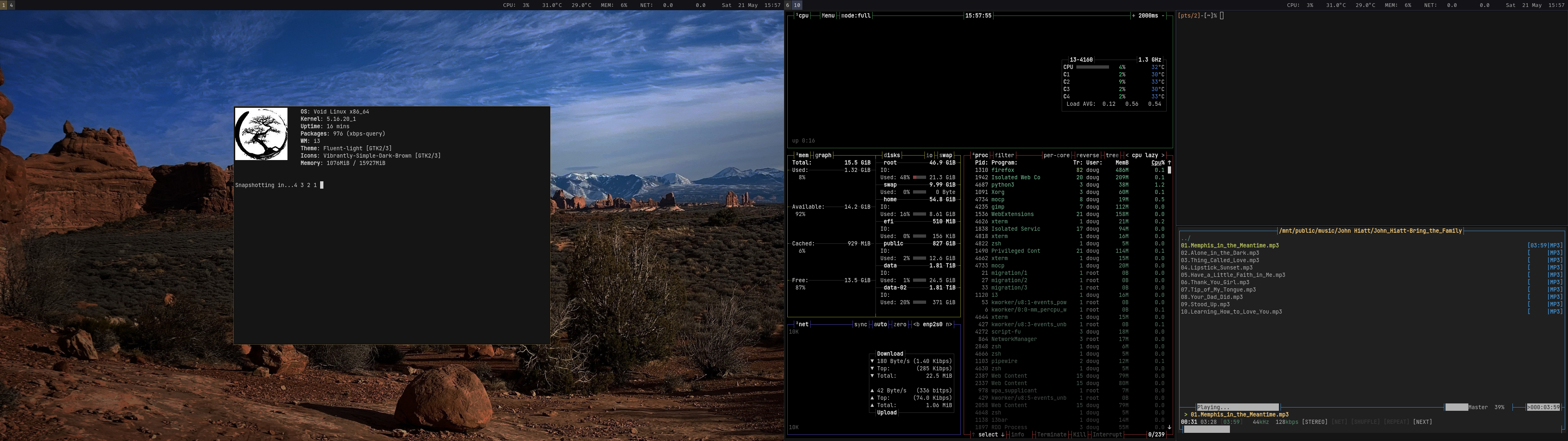Image resolution: width=1568 pixels, height=441 pixels.
Task: Click the mocp song progress bar
Action: 1207,430
